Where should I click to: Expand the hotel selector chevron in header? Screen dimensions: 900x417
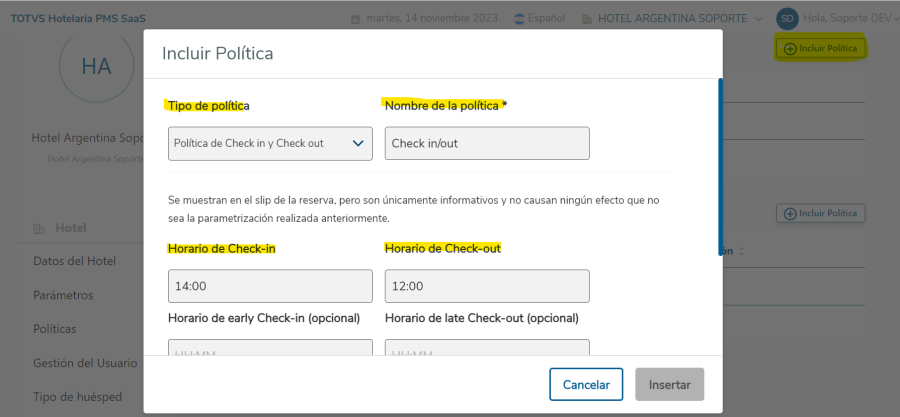(760, 18)
